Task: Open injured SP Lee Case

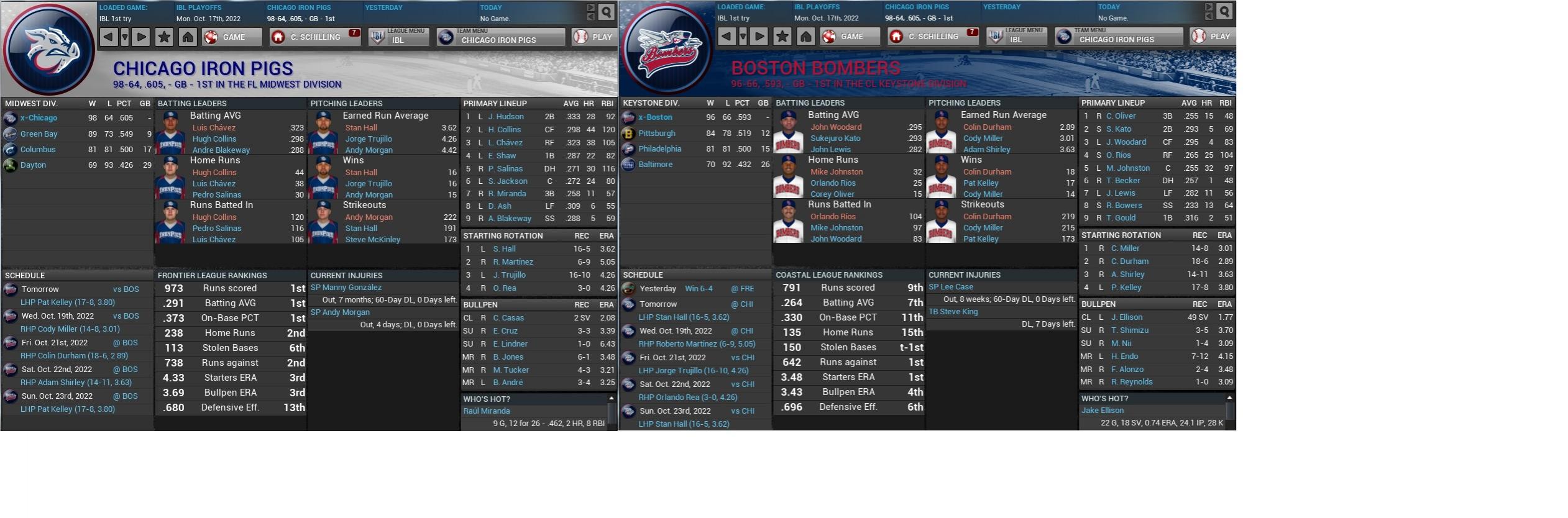Action: pos(951,287)
